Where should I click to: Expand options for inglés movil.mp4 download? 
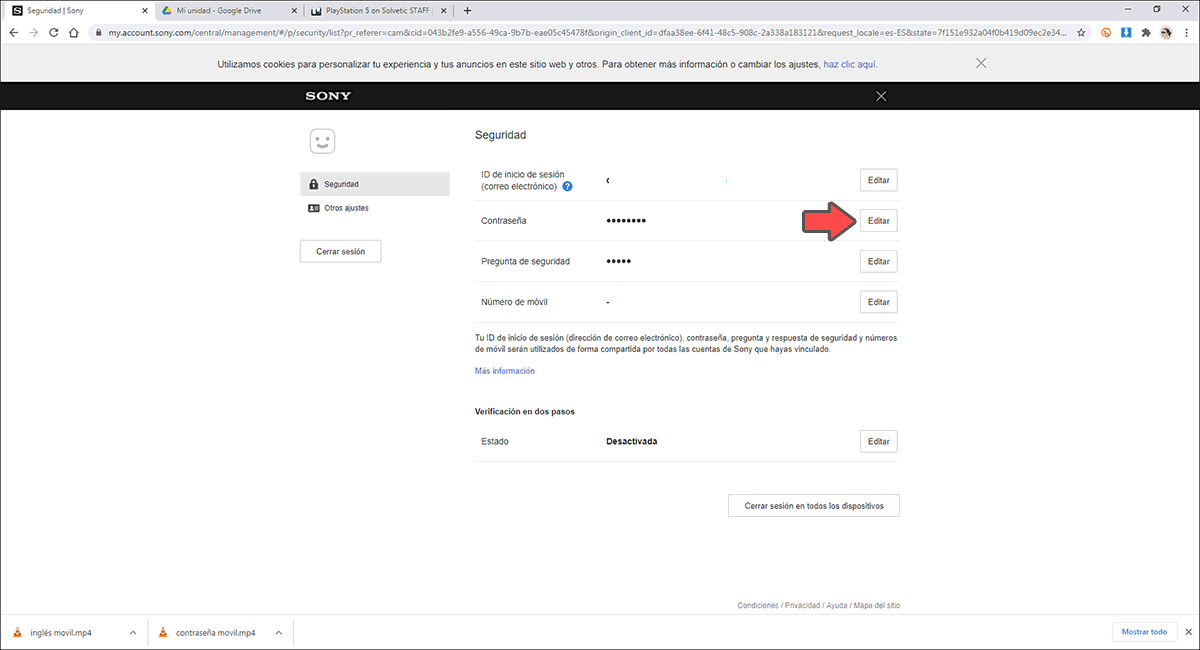click(x=133, y=632)
